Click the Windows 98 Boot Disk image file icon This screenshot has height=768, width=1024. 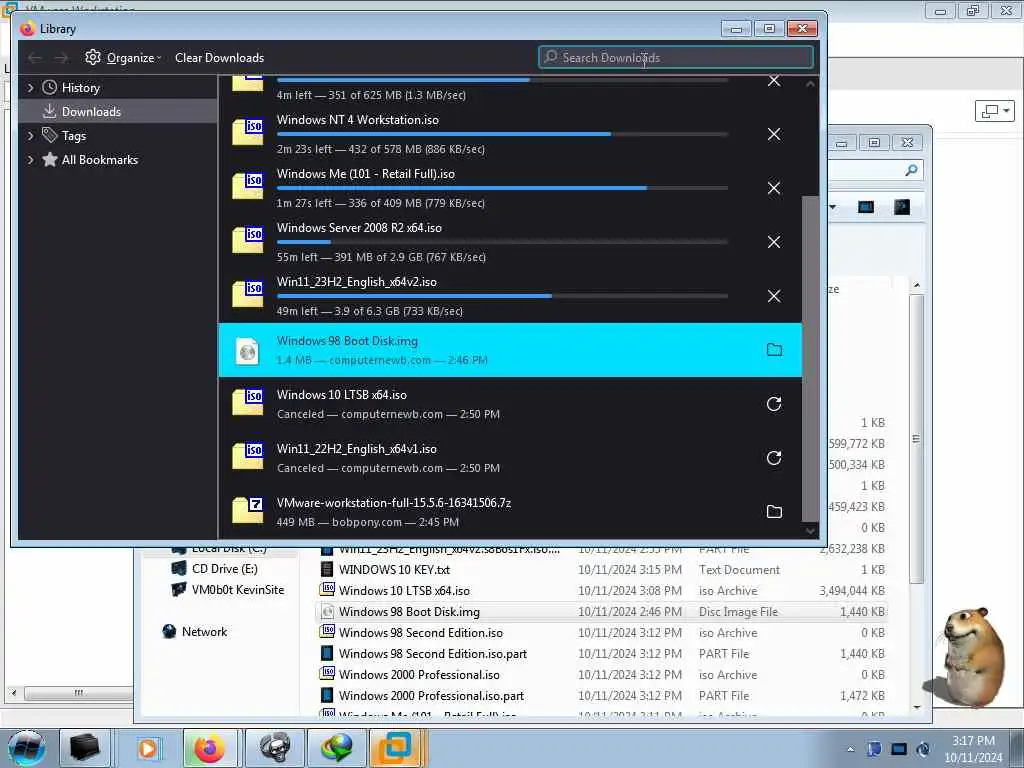pyautogui.click(x=248, y=351)
